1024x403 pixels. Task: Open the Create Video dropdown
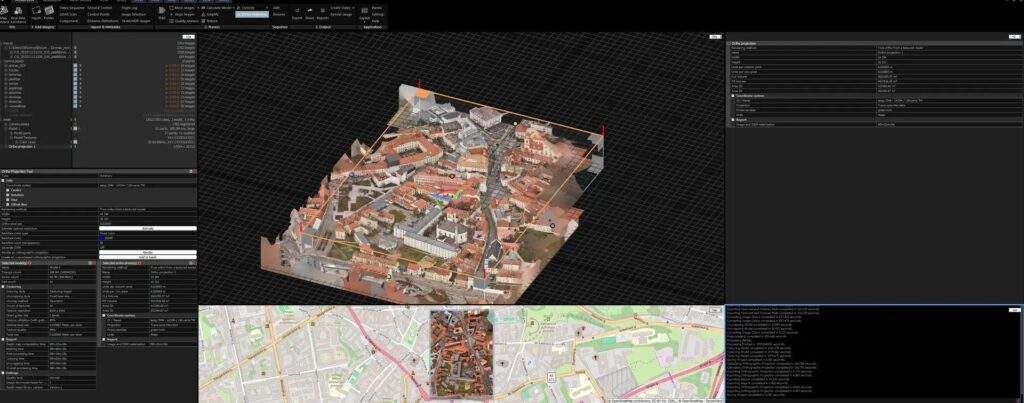coord(342,8)
